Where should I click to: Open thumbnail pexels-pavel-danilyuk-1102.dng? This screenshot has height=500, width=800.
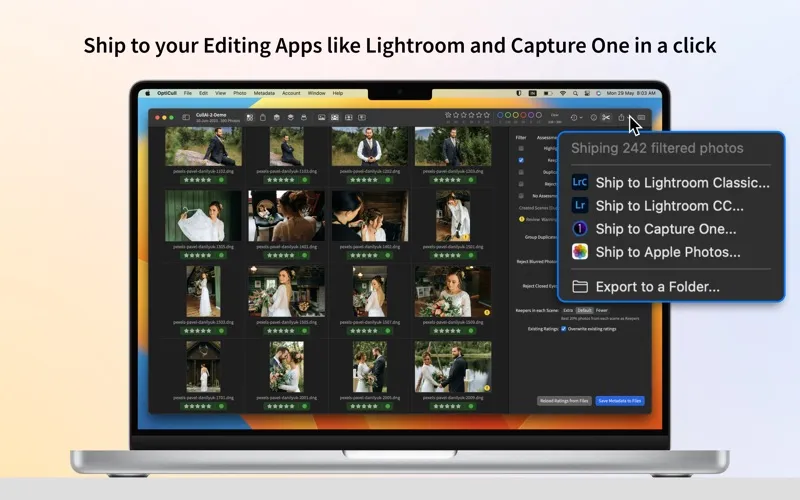(204, 147)
